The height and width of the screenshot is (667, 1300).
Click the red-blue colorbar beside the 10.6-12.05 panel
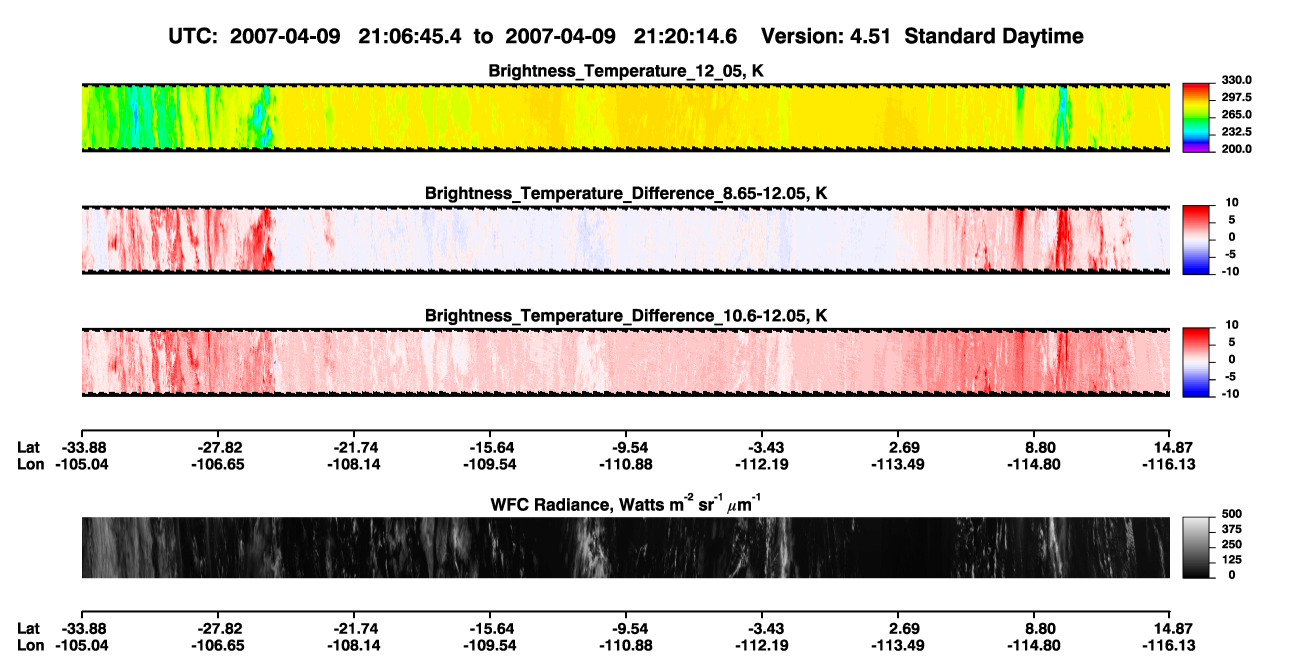[1197, 362]
